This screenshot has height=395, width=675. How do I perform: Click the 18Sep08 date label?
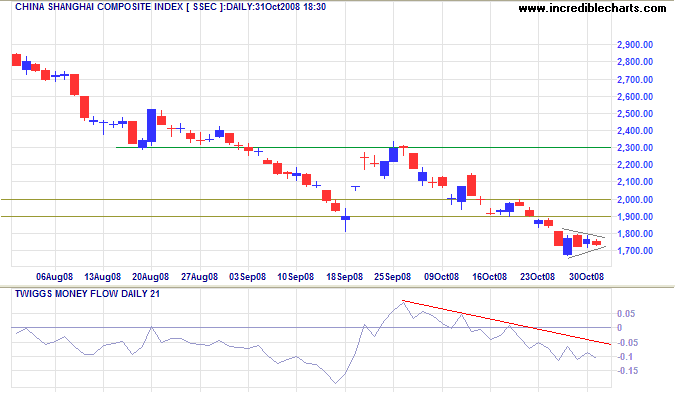click(344, 277)
